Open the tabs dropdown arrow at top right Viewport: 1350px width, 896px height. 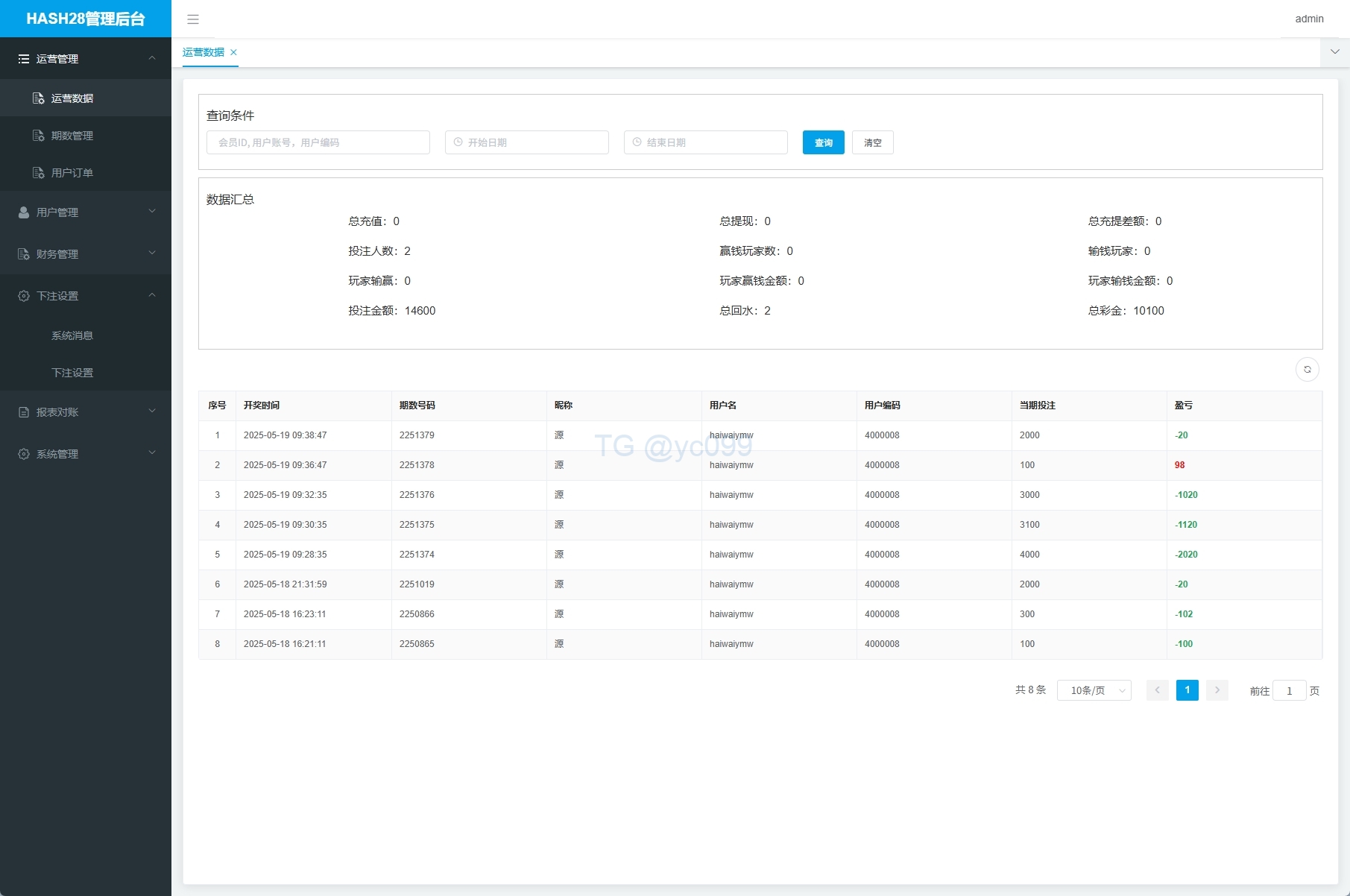coord(1334,52)
